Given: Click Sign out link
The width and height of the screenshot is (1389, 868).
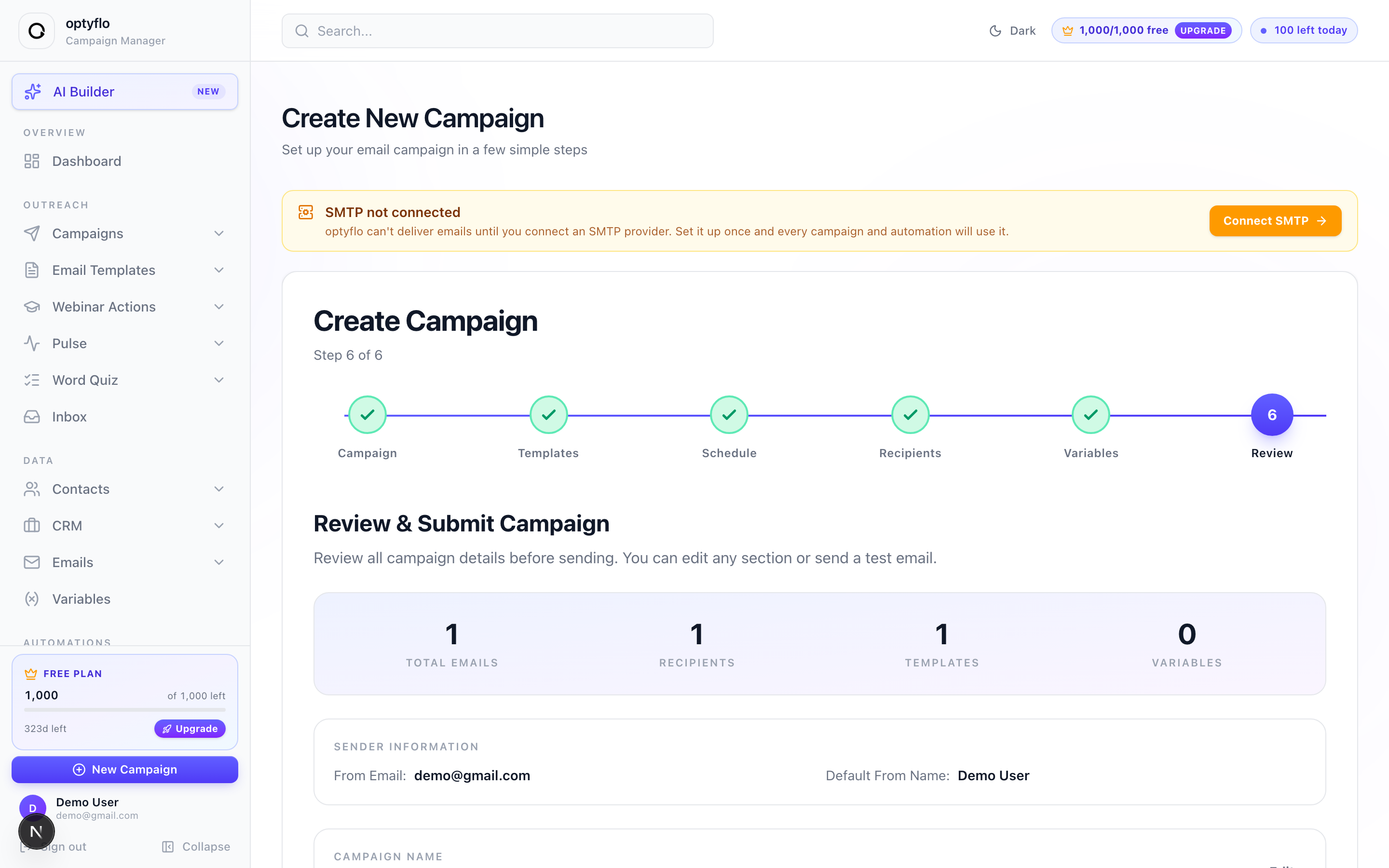Looking at the screenshot, I should tap(54, 847).
